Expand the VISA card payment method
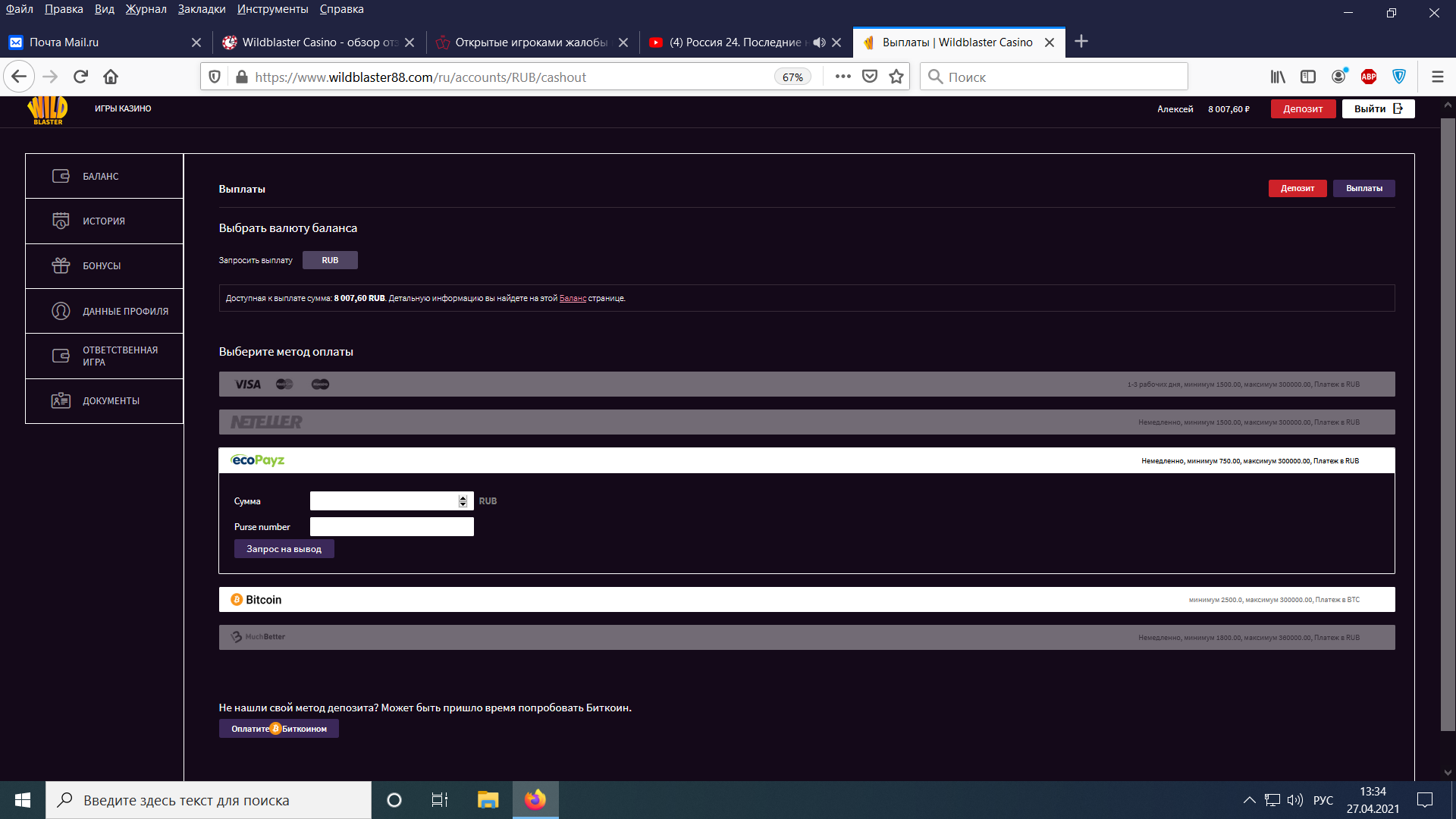The width and height of the screenshot is (1456, 819). pyautogui.click(x=807, y=384)
